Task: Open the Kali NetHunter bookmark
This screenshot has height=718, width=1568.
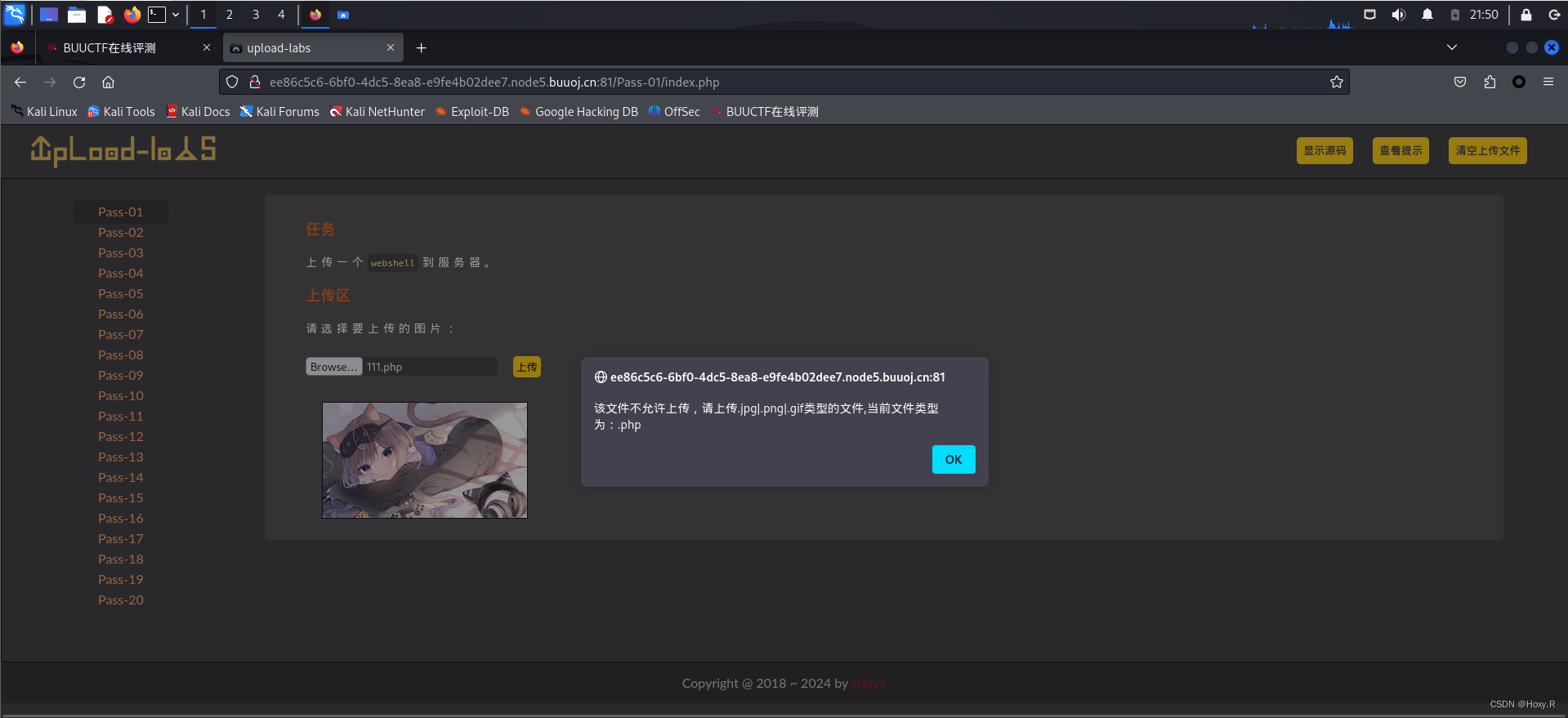Action: [377, 112]
